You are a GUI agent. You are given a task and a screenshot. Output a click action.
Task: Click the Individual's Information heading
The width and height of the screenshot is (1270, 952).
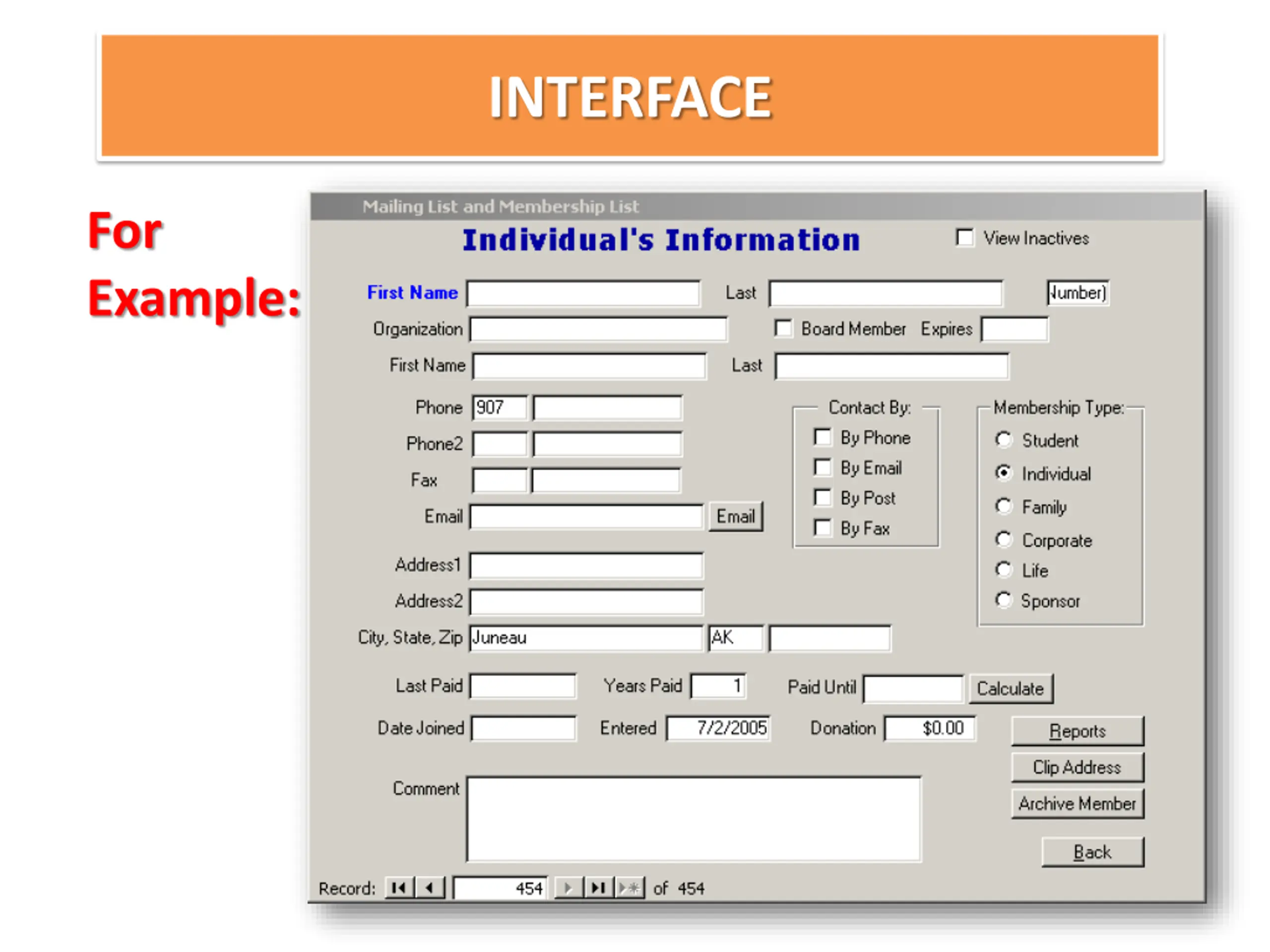[661, 240]
